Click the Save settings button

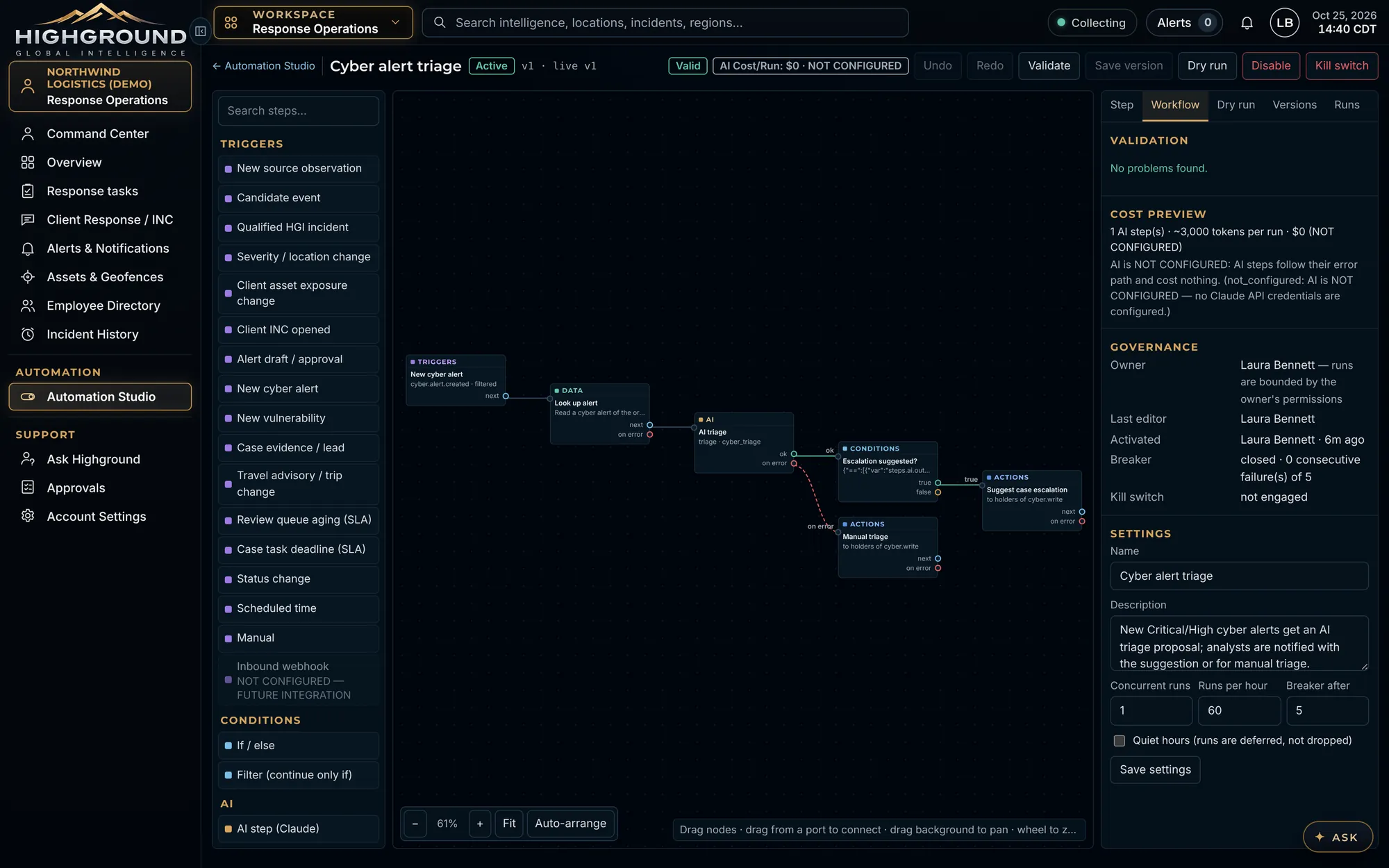click(x=1155, y=769)
